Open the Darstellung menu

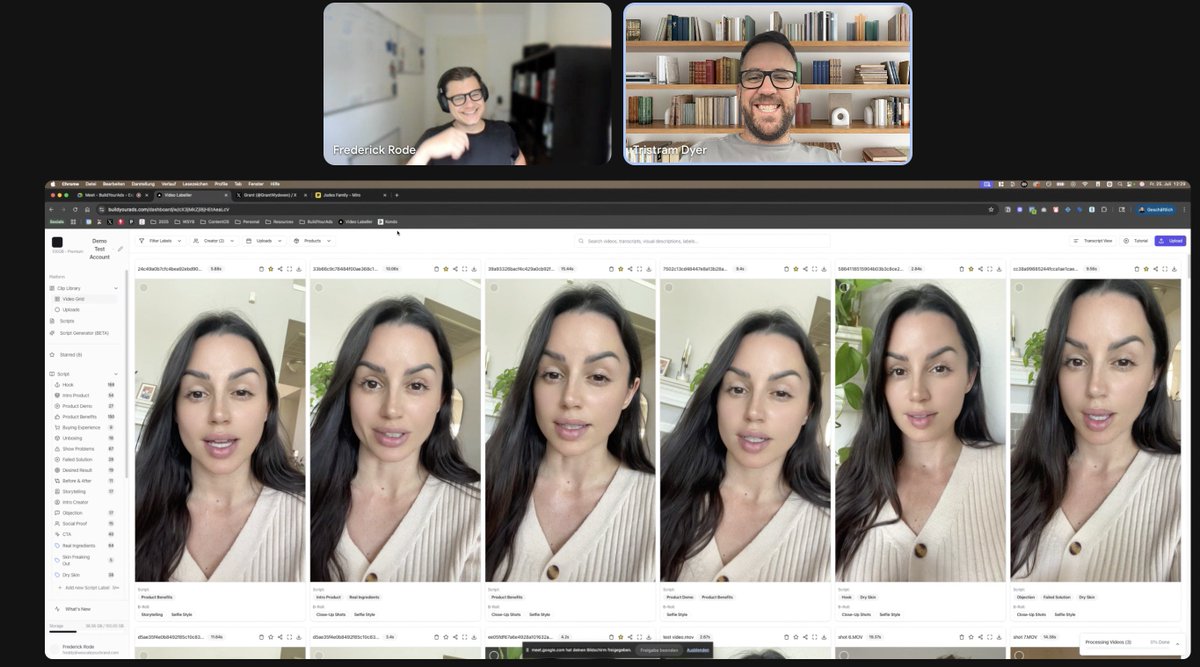[x=143, y=184]
